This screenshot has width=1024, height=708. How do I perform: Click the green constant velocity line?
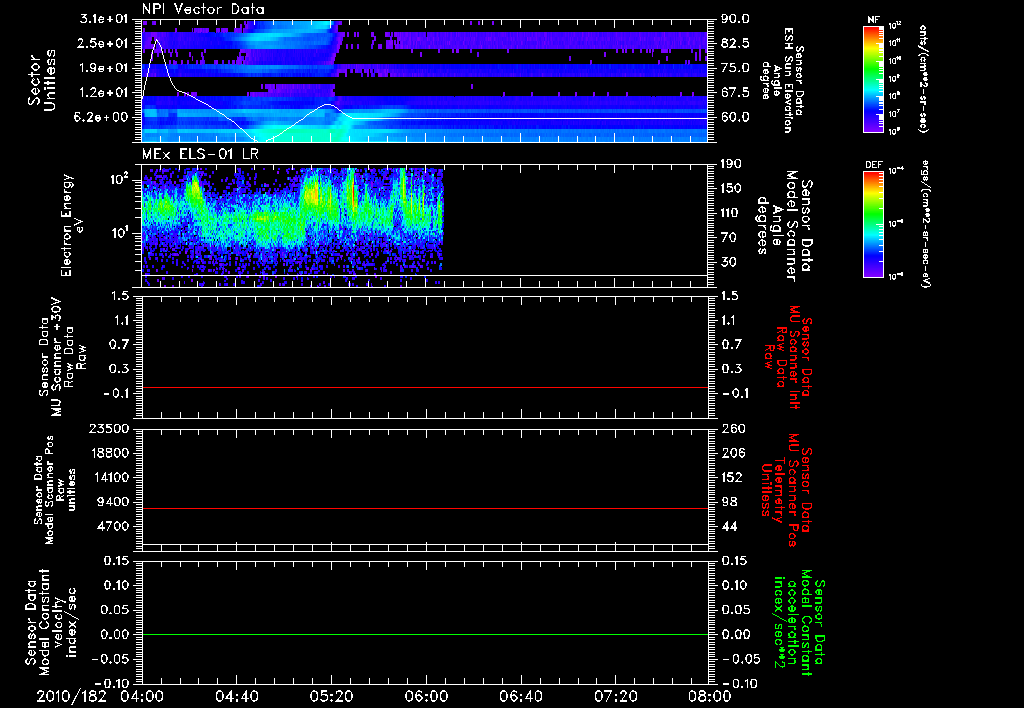coord(425,635)
